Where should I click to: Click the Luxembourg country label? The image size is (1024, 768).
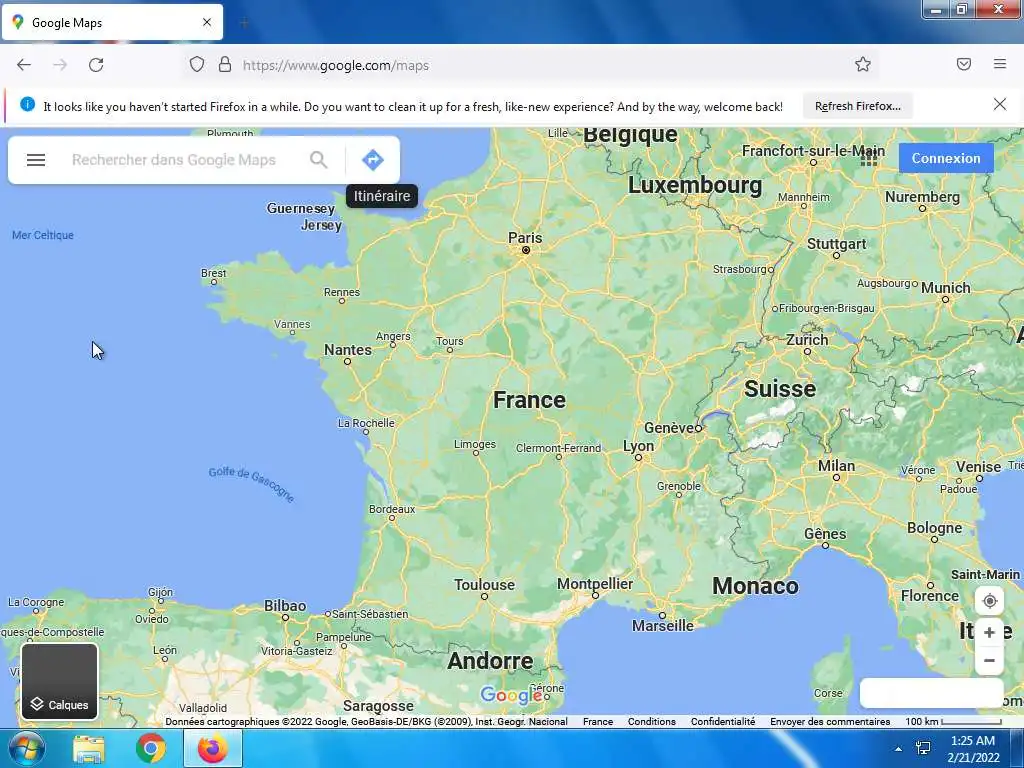pos(695,185)
